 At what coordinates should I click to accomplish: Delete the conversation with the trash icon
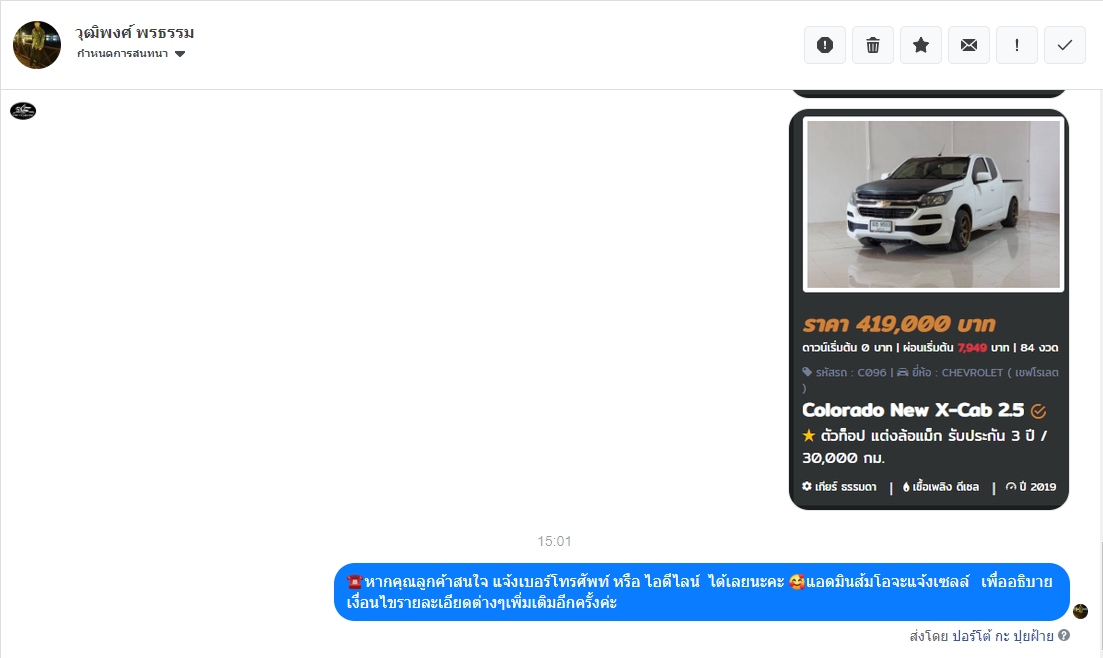(x=873, y=45)
